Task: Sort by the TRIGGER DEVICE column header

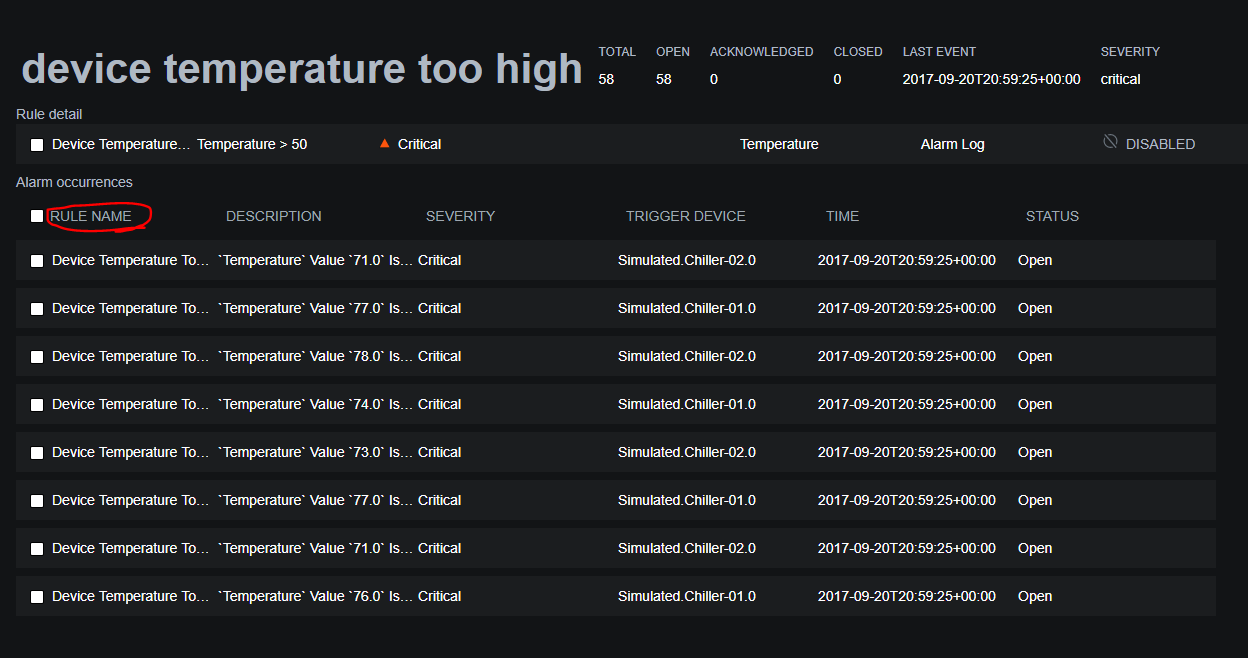Action: click(x=685, y=216)
